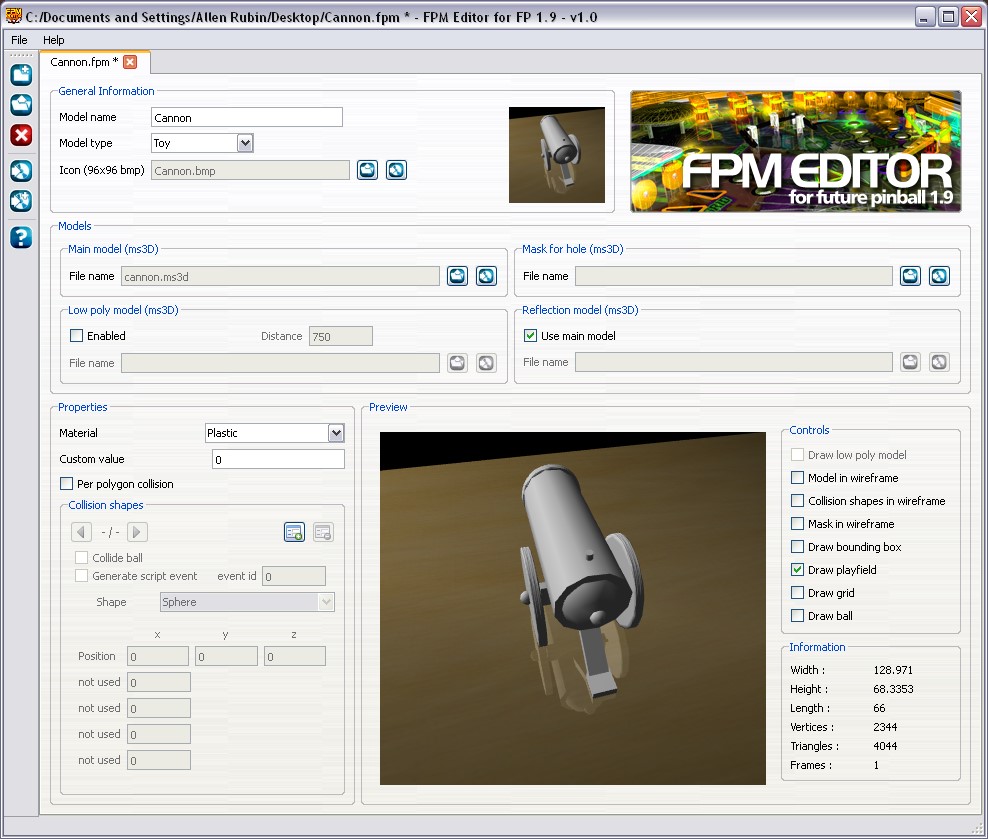Enable the Low poly model checkbox
This screenshot has height=839, width=988.
(x=77, y=336)
